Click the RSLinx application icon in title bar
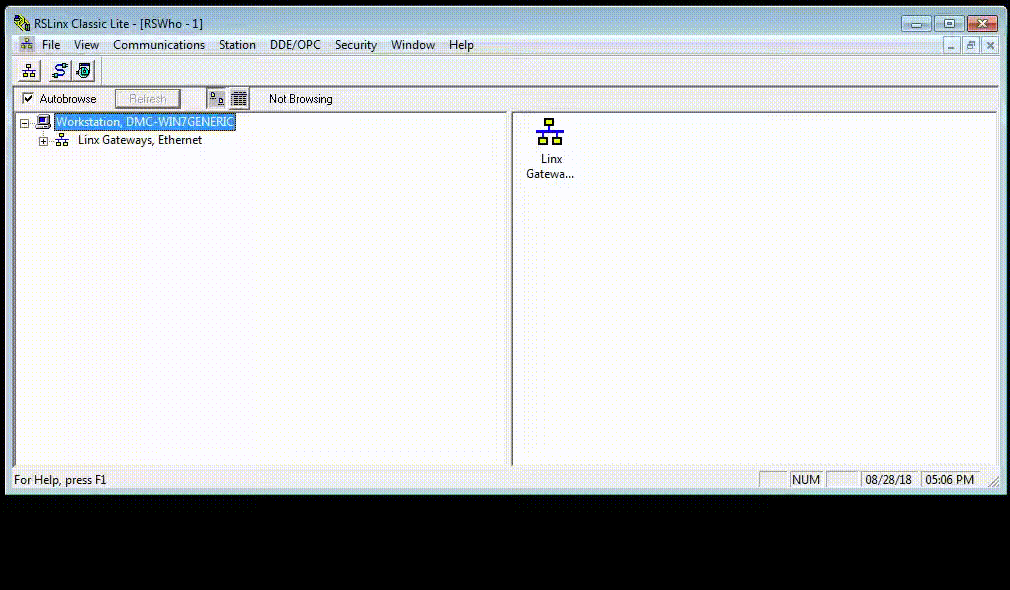This screenshot has height=590, width=1010. [22, 24]
